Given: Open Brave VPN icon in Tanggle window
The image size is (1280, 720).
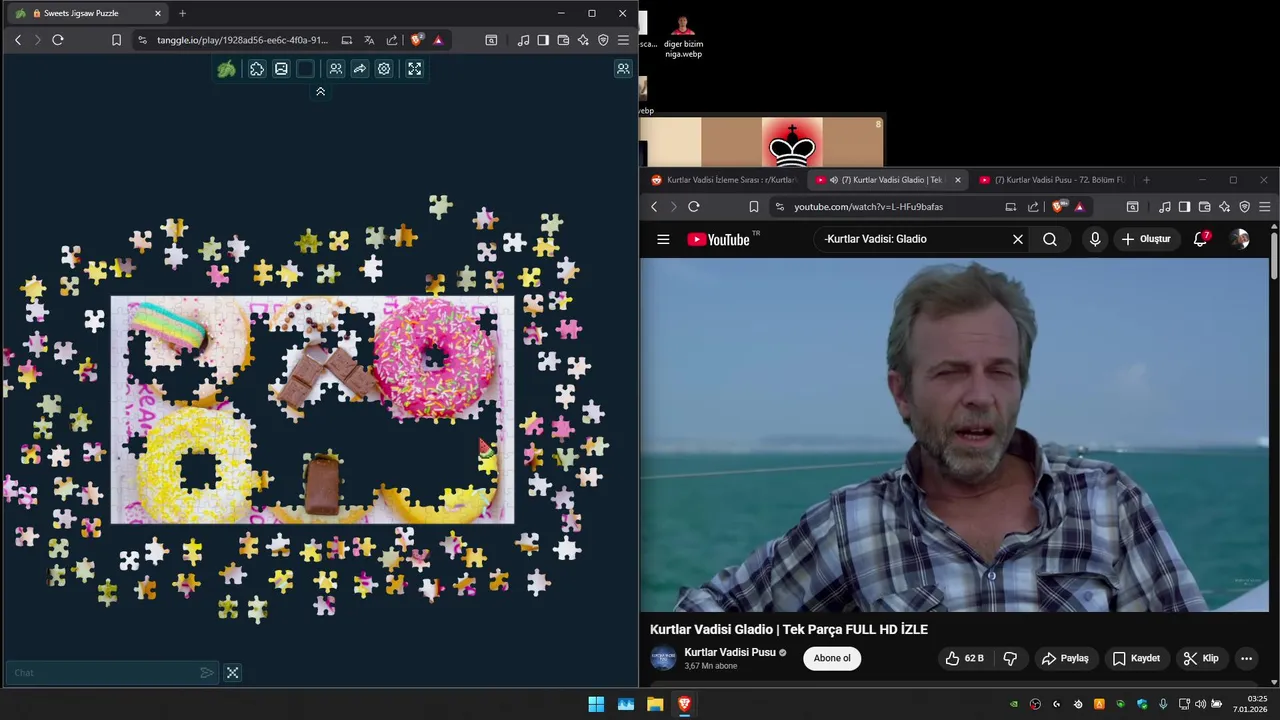Looking at the screenshot, I should pos(603,40).
